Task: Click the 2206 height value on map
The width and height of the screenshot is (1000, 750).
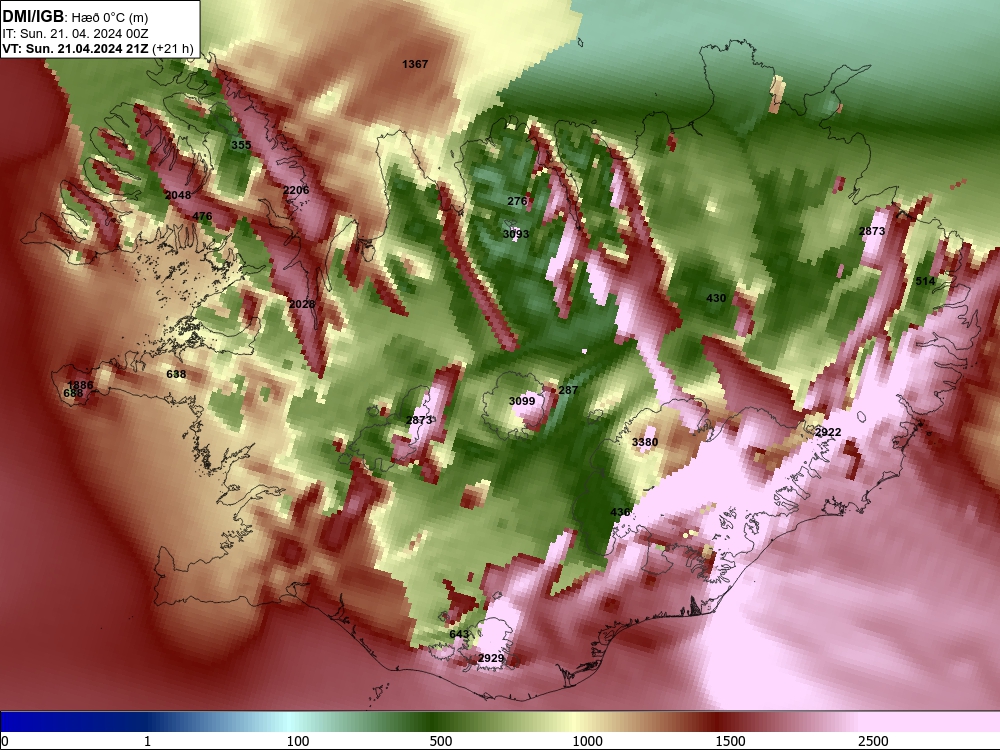Action: coord(296,190)
